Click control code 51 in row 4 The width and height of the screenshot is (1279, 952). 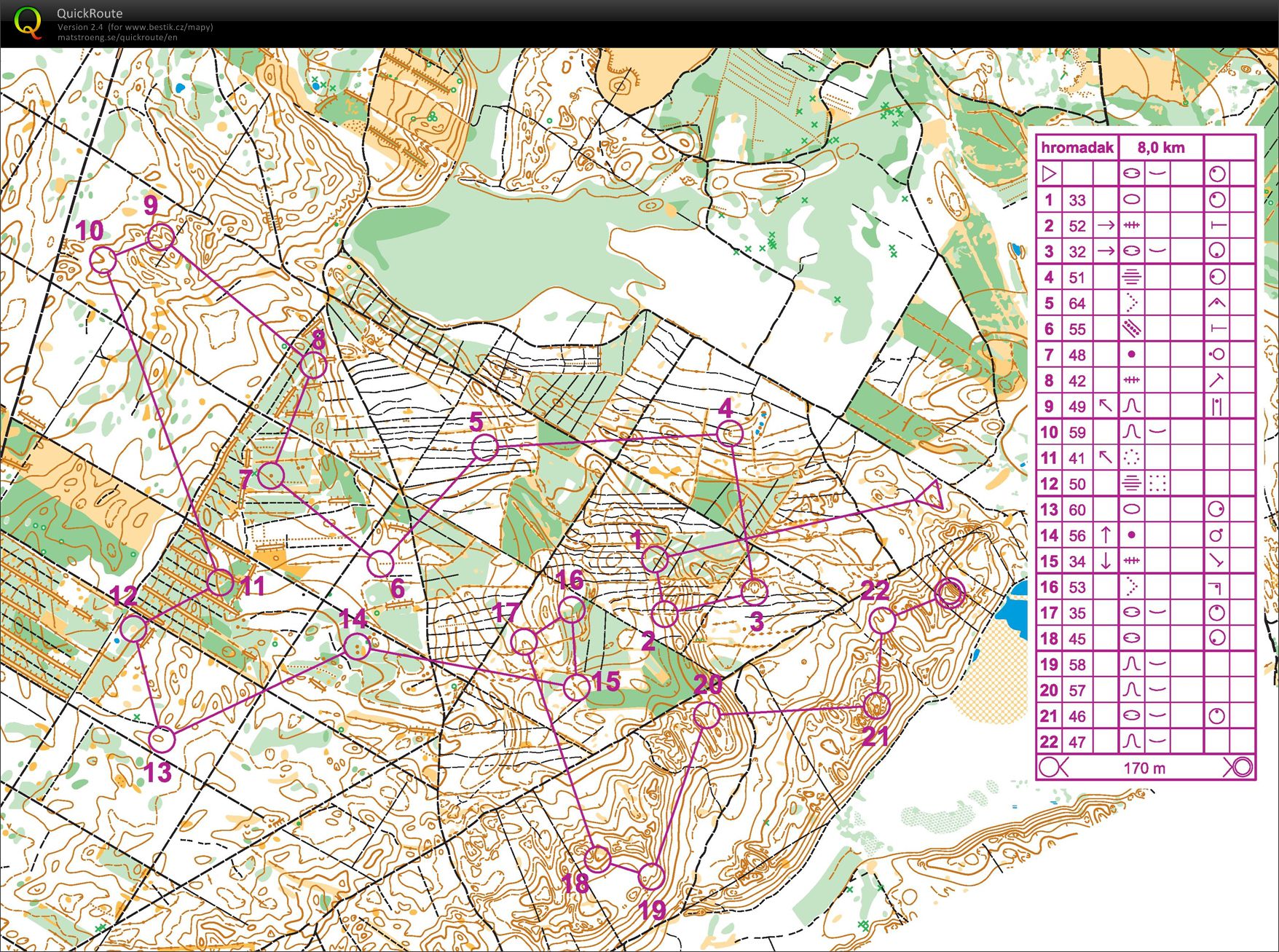click(x=1077, y=278)
